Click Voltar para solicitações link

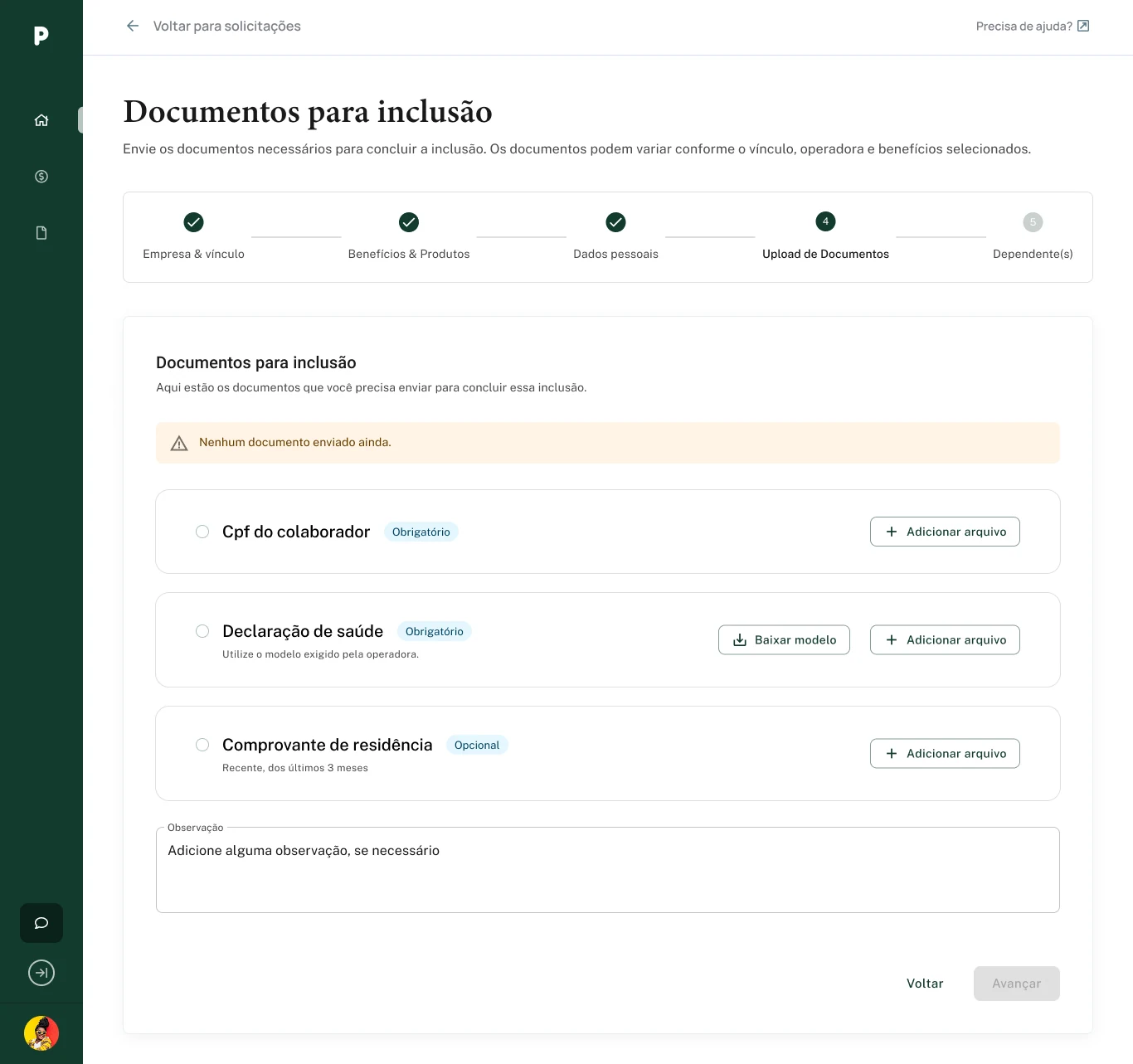tap(227, 26)
